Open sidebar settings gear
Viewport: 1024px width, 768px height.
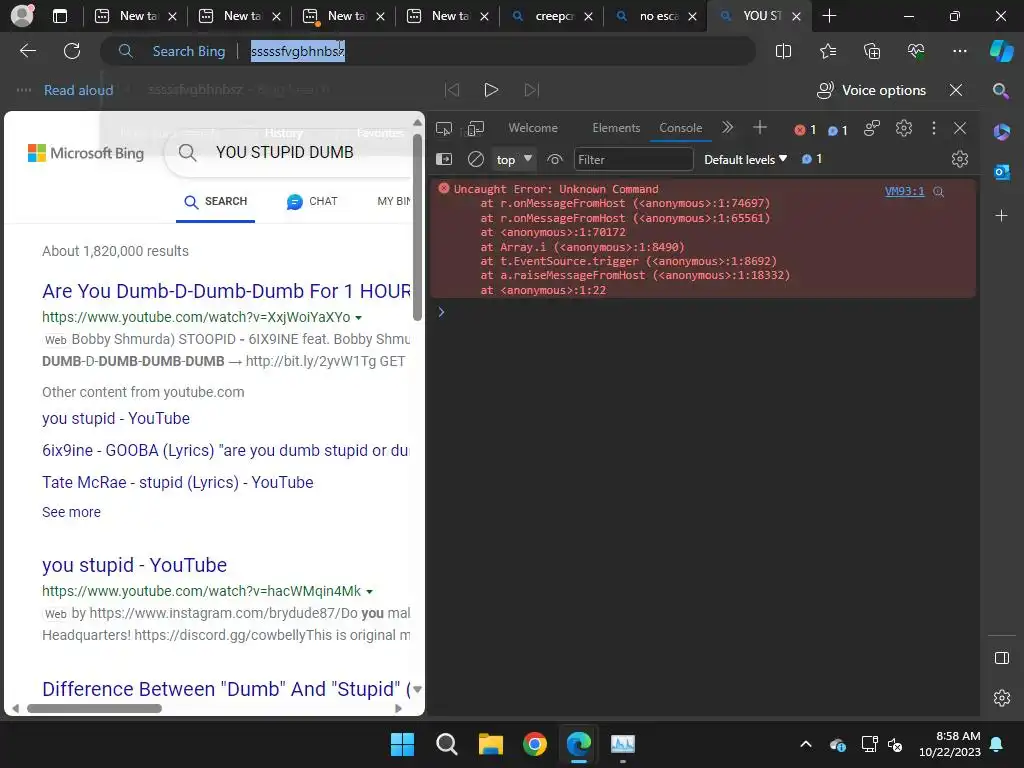(1001, 698)
